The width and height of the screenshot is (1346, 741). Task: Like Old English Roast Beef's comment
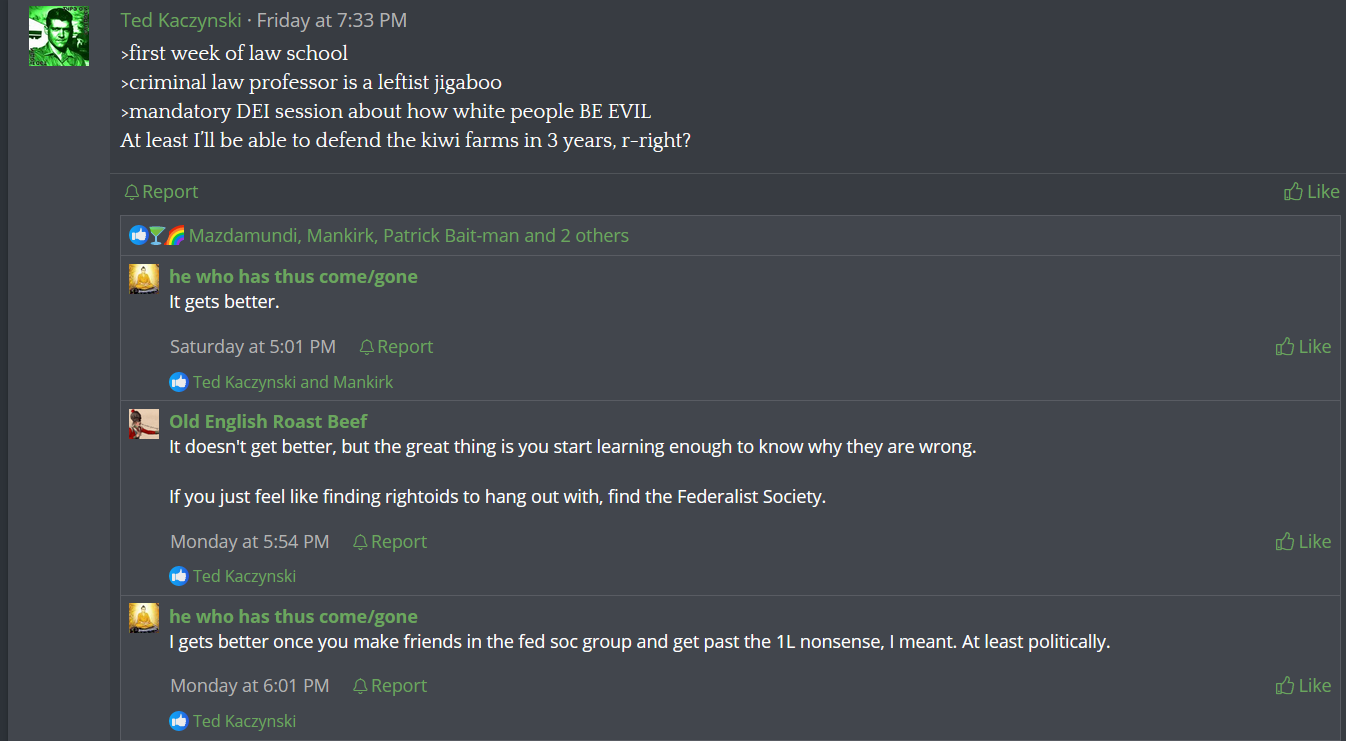pos(1304,541)
